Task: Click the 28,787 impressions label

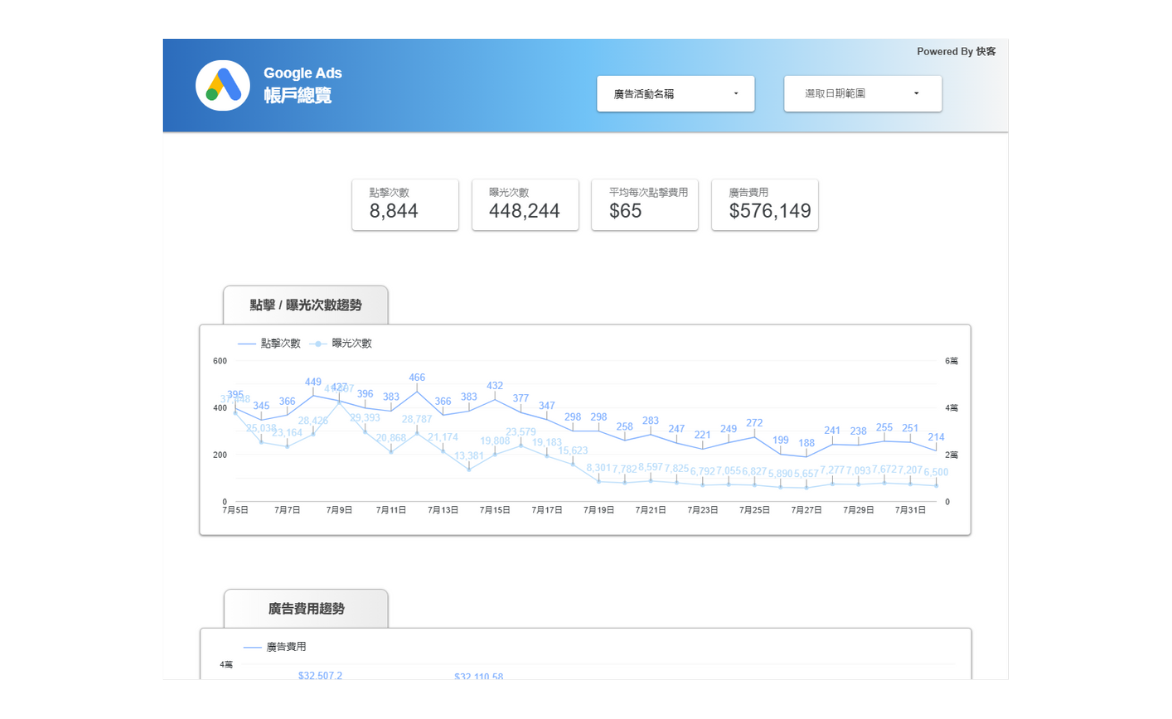Action: [x=417, y=419]
